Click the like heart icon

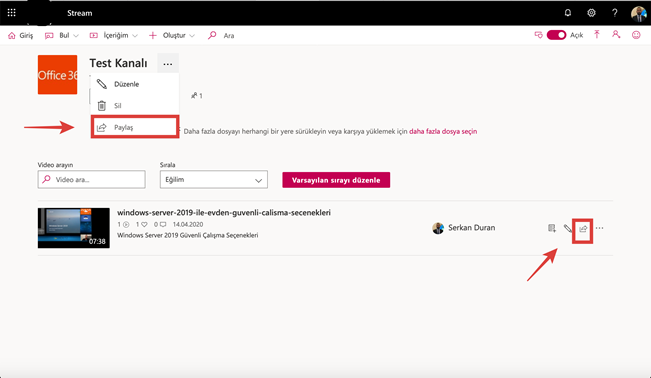[x=144, y=224]
